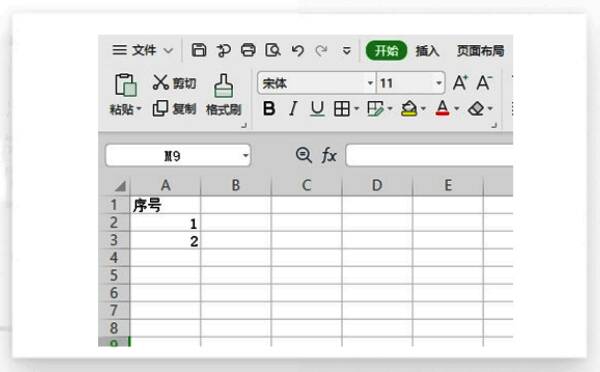This screenshot has height=372, width=600.
Task: Expand the font color dropdown arrow
Action: (x=457, y=109)
